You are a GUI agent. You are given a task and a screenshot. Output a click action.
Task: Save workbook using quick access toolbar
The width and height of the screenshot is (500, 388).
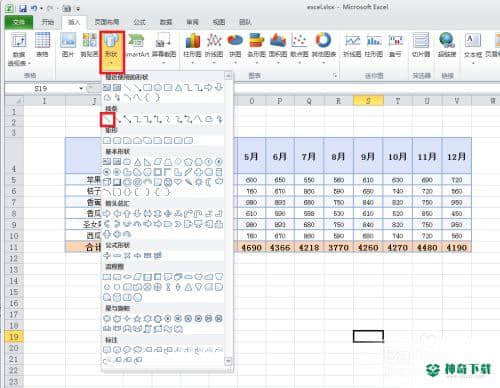[23, 8]
